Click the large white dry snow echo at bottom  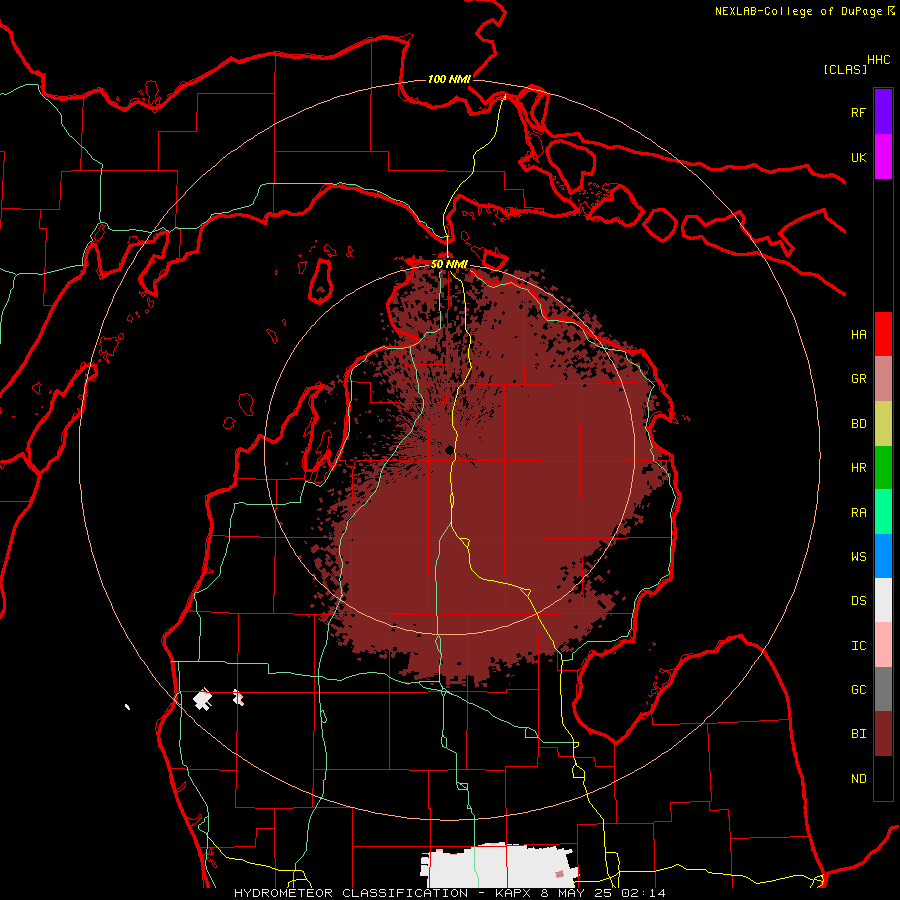coord(498,866)
